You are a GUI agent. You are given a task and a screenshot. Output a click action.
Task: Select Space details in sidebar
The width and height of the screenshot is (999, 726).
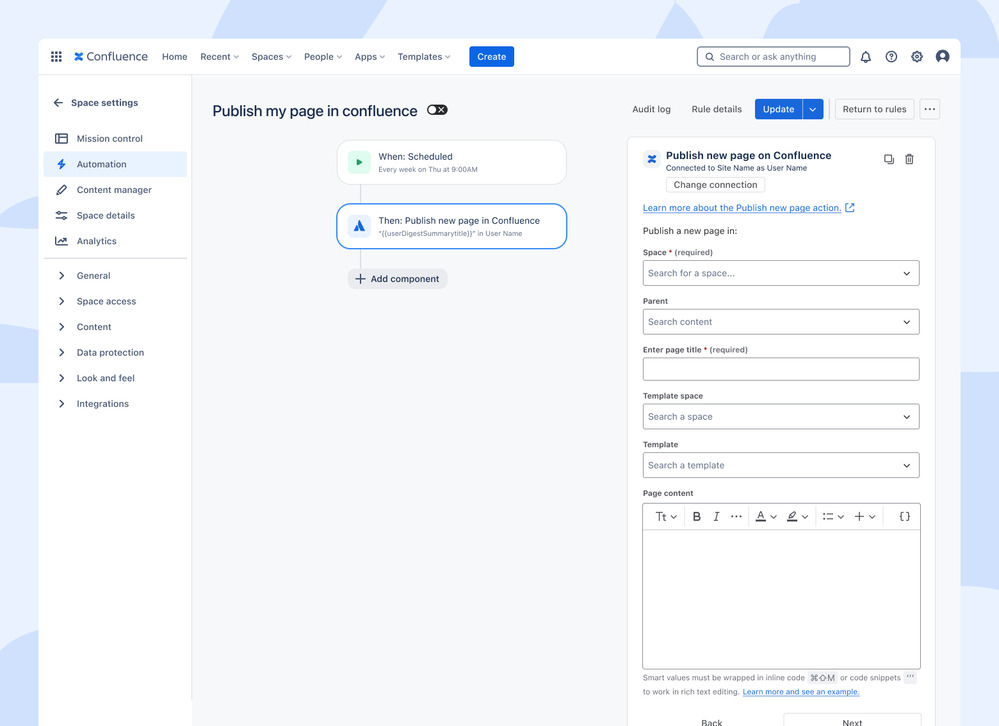click(115, 215)
